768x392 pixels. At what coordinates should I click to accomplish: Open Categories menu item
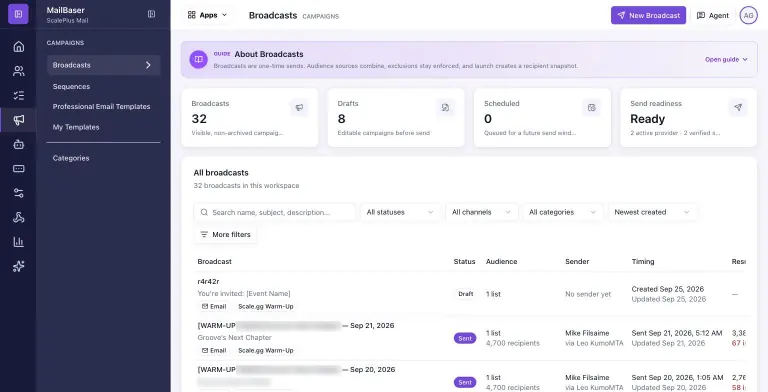click(x=71, y=158)
